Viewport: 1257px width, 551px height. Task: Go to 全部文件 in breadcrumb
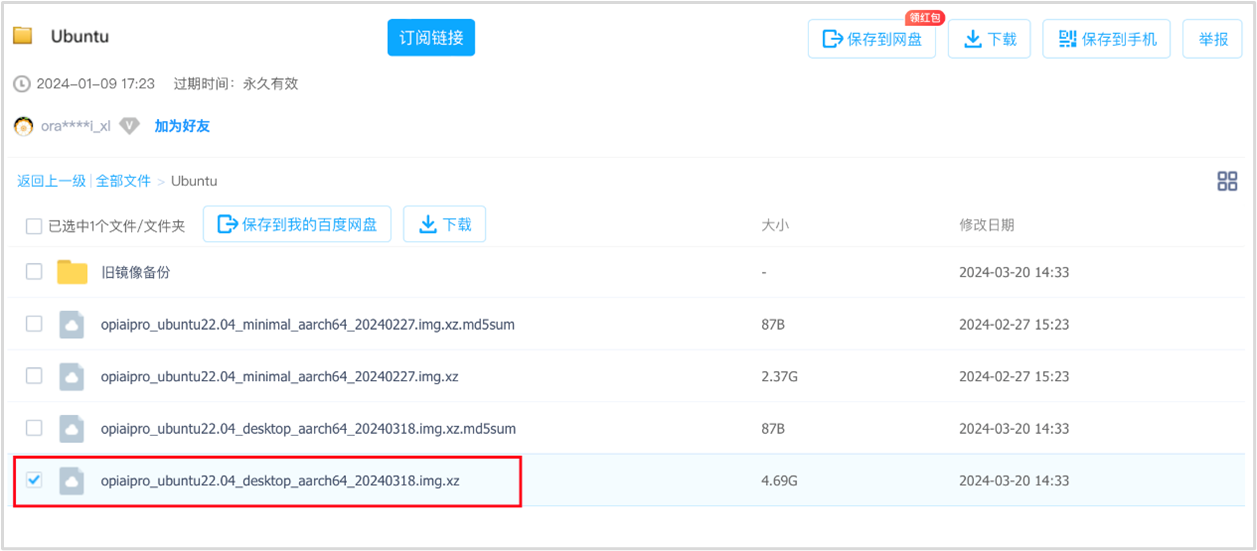click(x=123, y=181)
